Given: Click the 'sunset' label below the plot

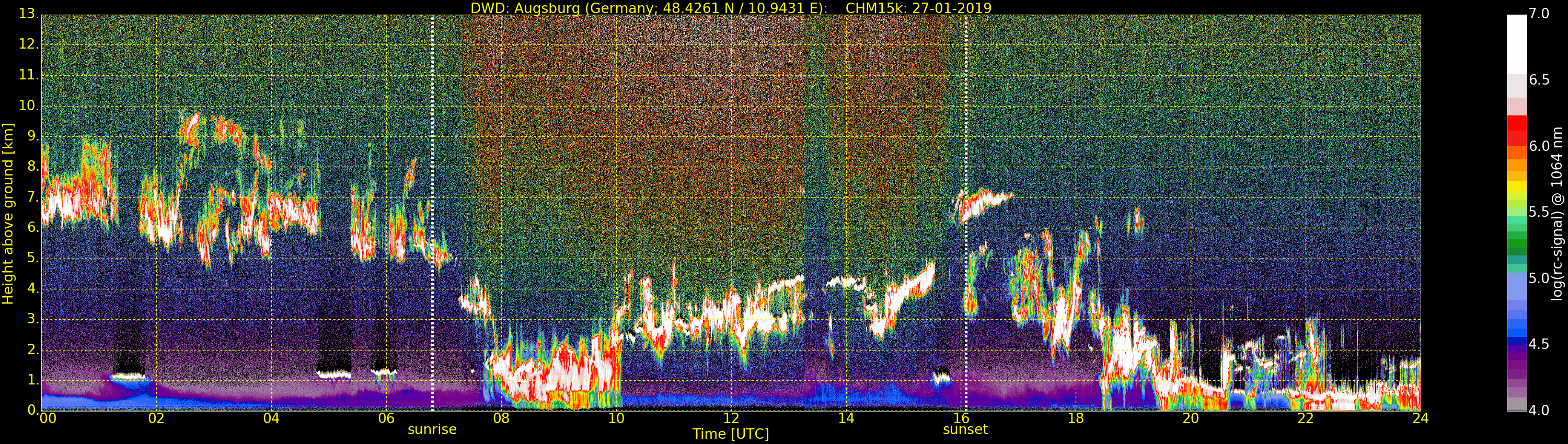Looking at the screenshot, I should coord(965,429).
